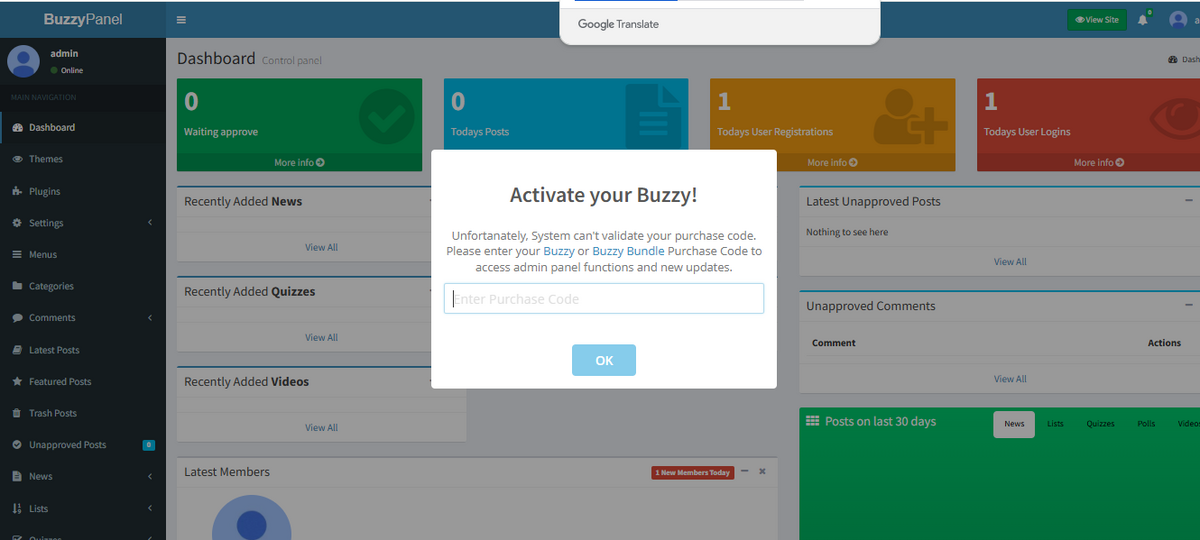Expand the Settings sidebar menu
This screenshot has height=540, width=1200.
[83, 223]
